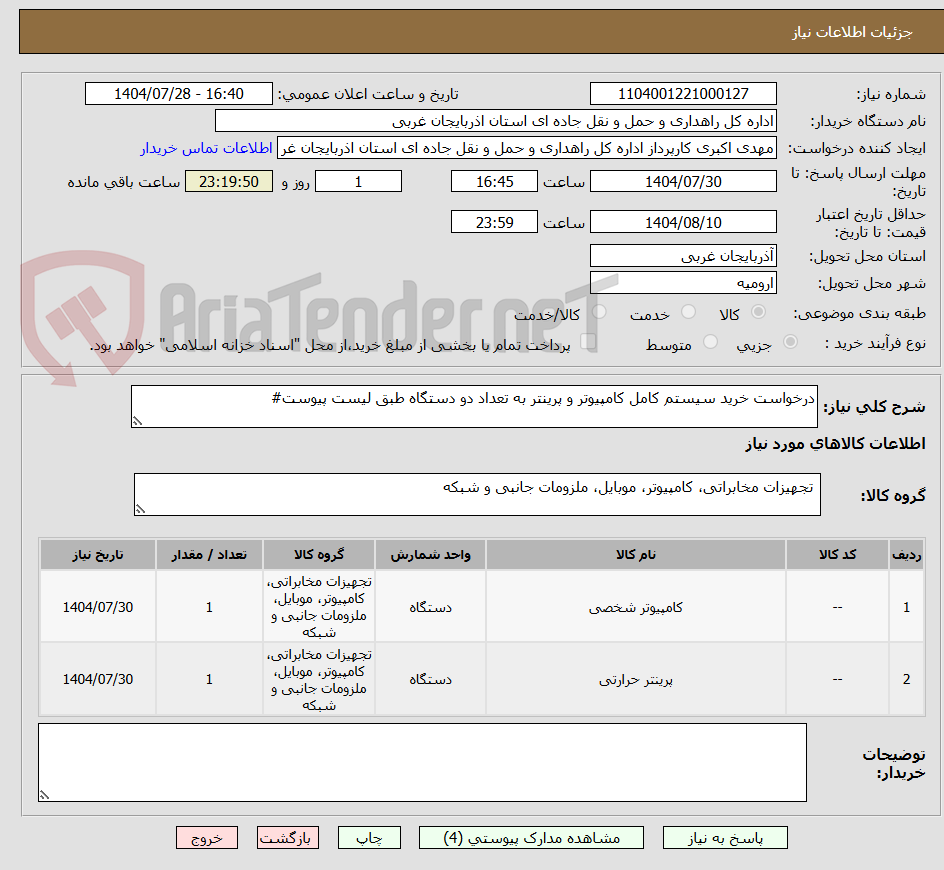This screenshot has height=870, width=944.
Task: Click the ارومیه delivery city field
Action: coord(683,282)
